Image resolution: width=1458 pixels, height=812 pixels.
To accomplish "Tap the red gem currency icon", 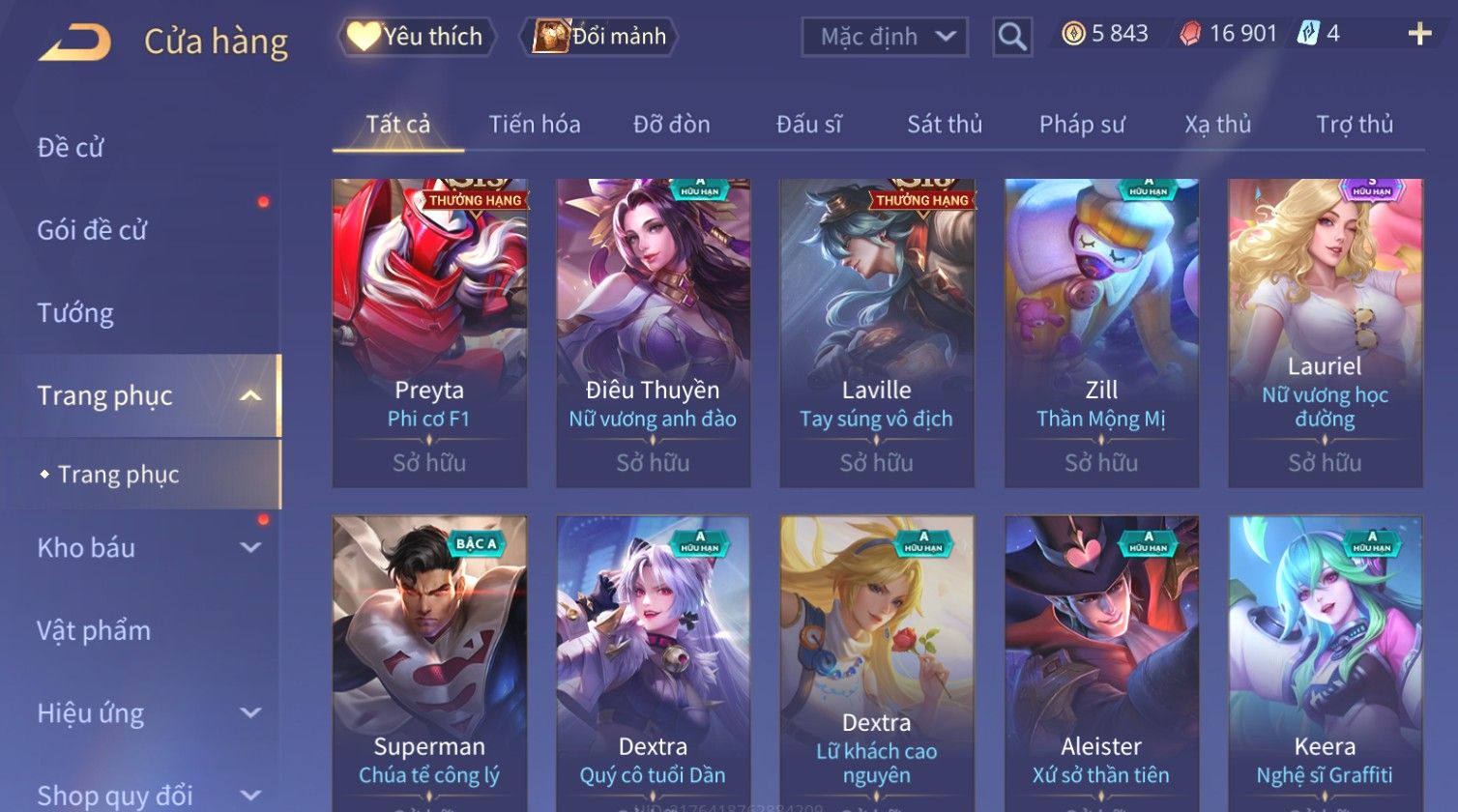I will [x=1189, y=35].
